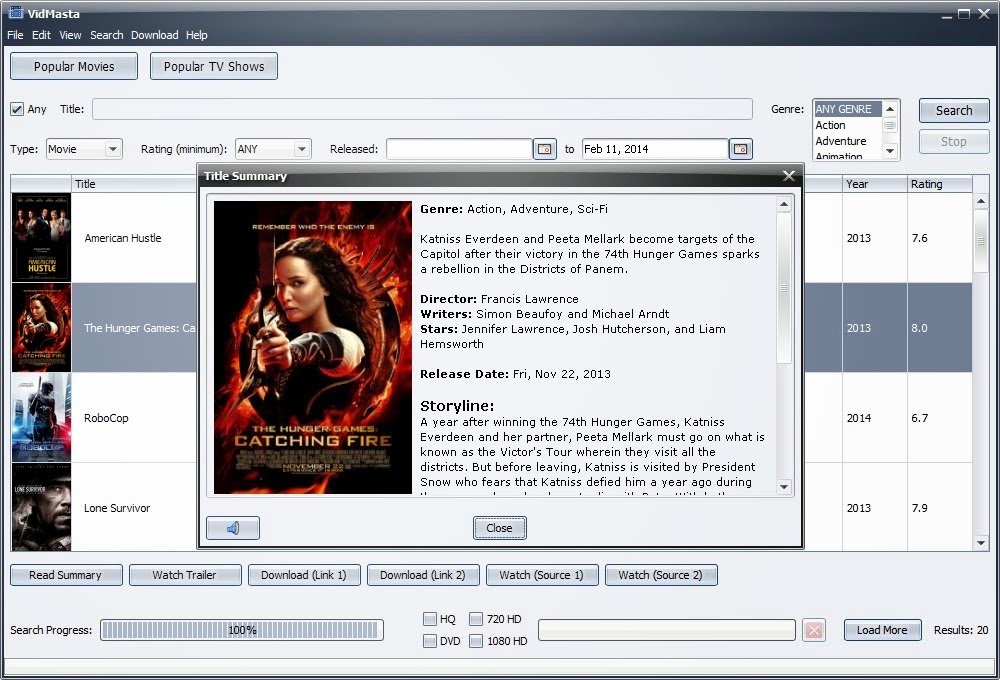Screen dimensions: 1000x680
Task: Click results table scrollbar down arrow
Action: click(x=981, y=543)
